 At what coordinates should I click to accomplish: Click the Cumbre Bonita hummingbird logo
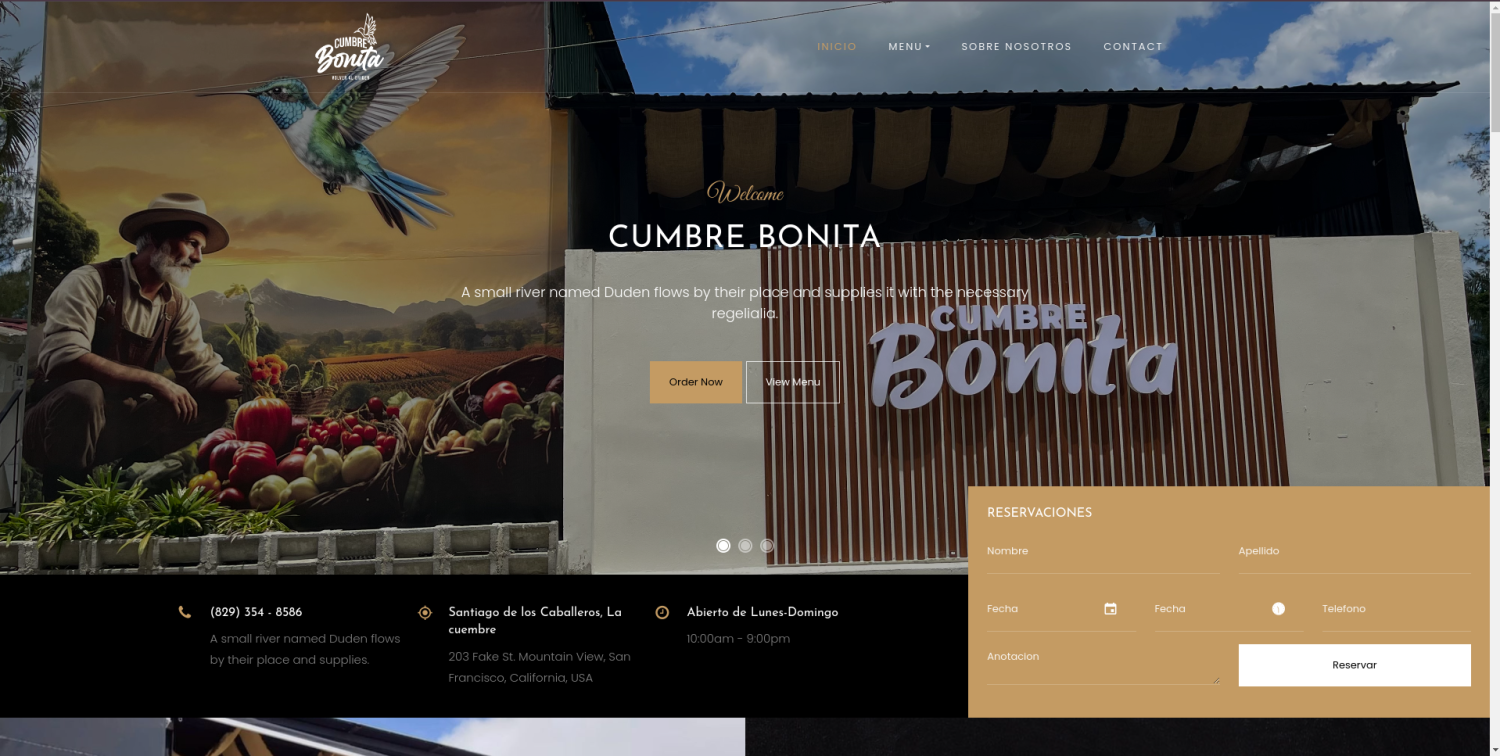(x=349, y=48)
